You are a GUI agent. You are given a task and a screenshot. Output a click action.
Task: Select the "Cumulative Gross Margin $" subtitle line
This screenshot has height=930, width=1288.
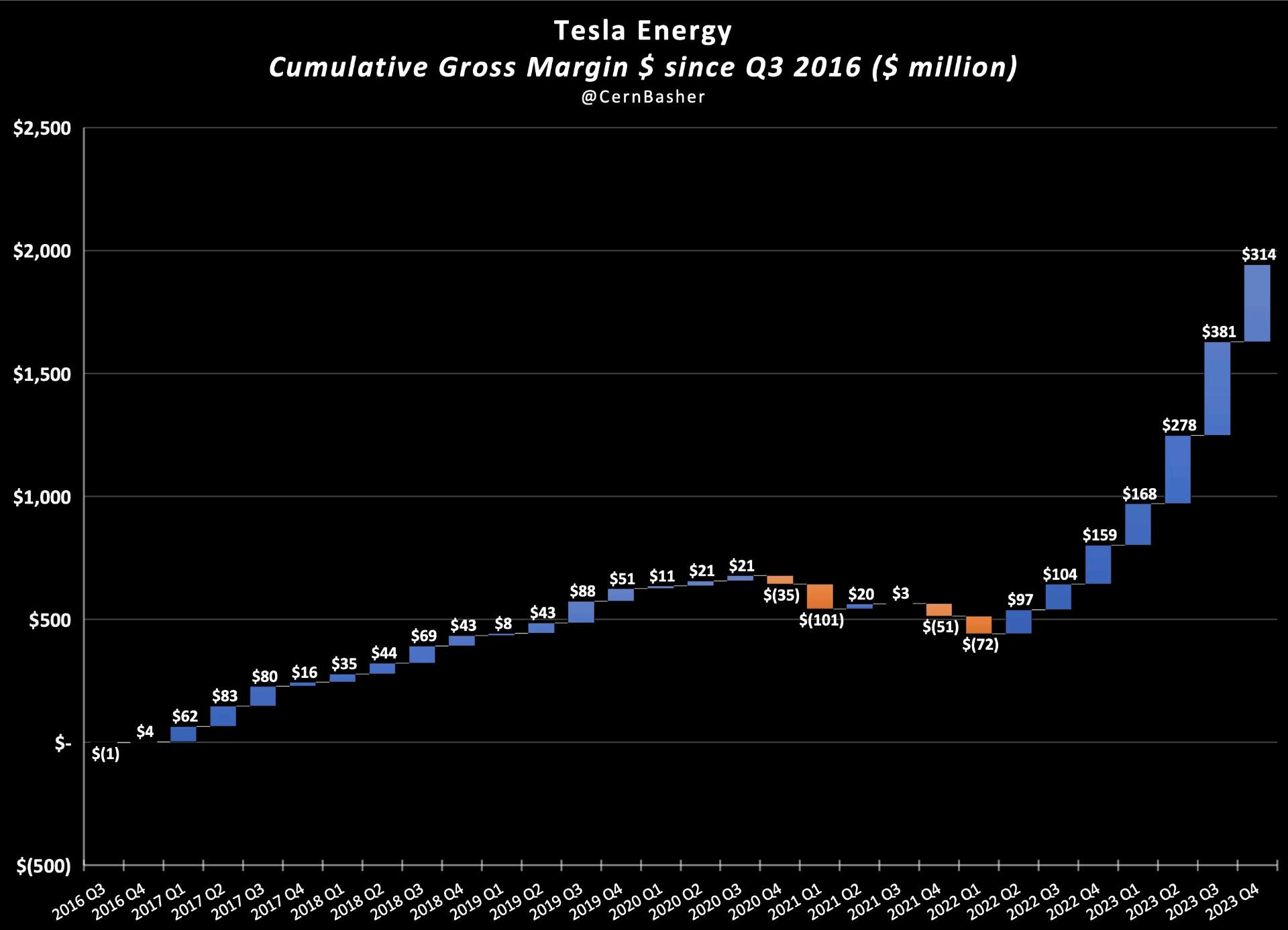tap(643, 67)
